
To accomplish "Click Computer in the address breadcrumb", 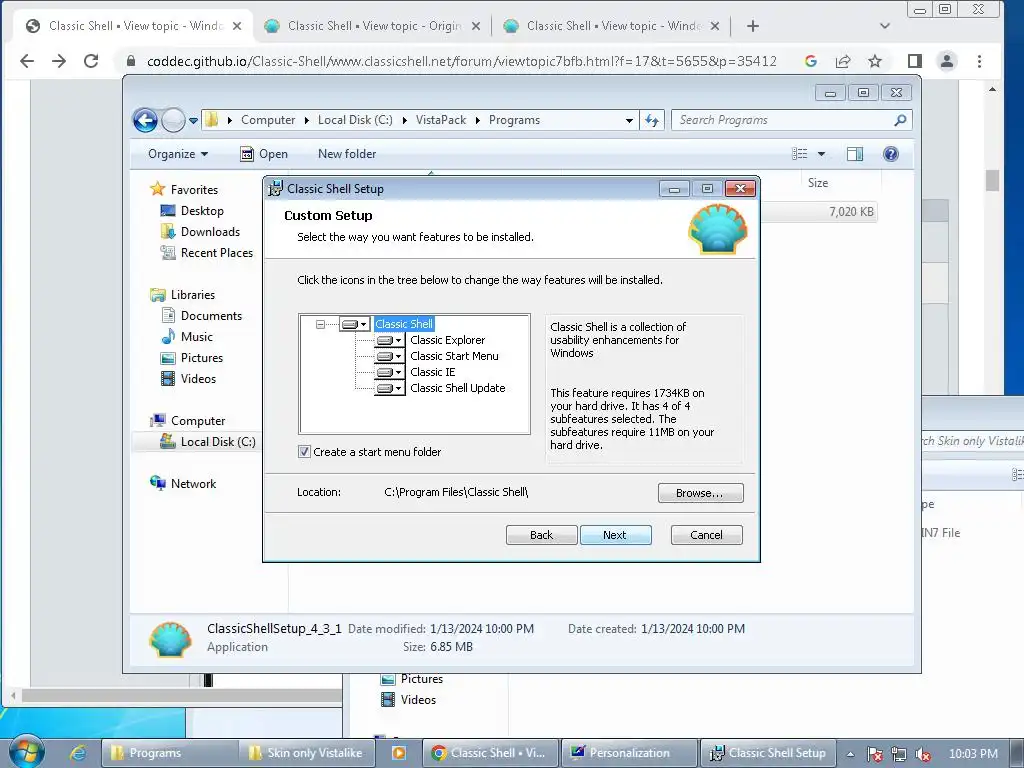I will (268, 120).
